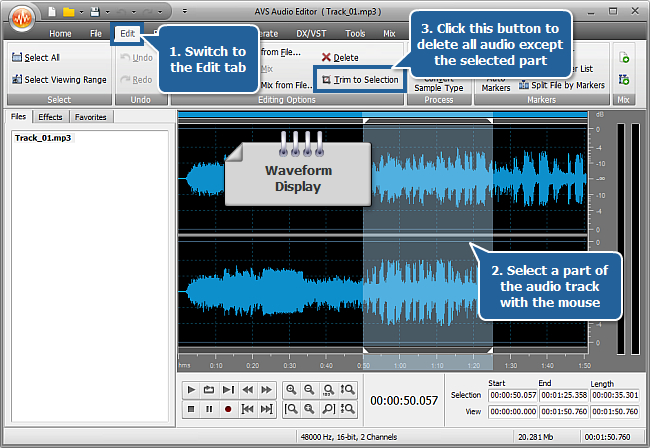Zoom to the selection start bracket icon
650x448 pixels.
click(291, 409)
